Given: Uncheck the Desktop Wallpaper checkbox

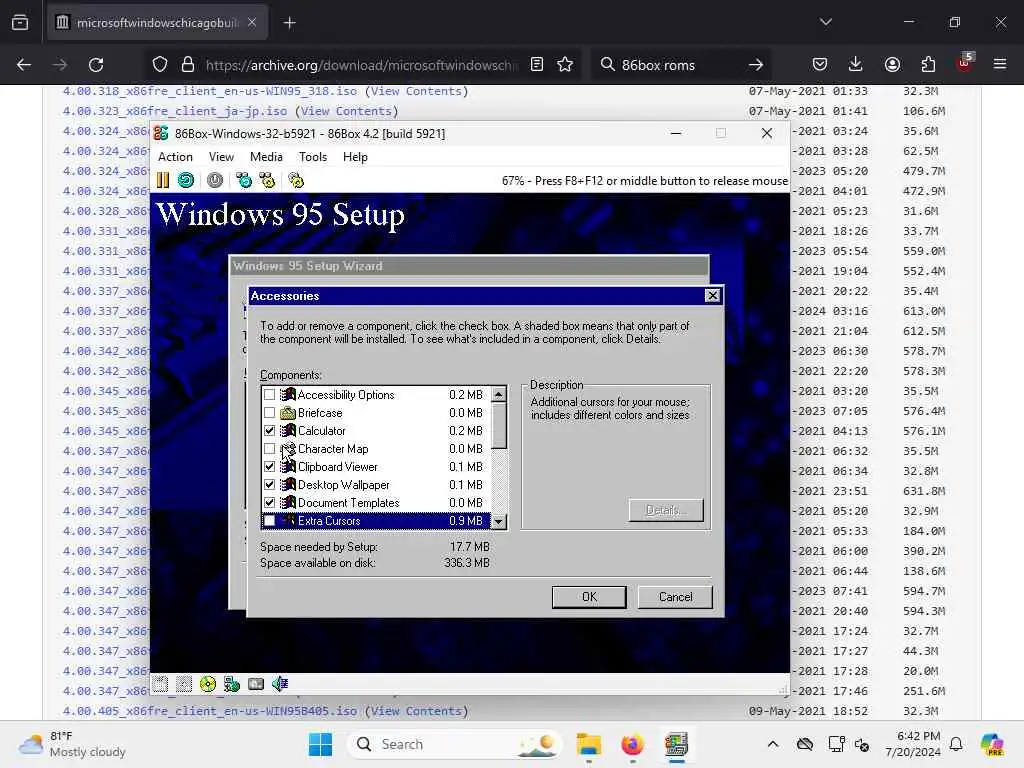Looking at the screenshot, I should tap(269, 485).
